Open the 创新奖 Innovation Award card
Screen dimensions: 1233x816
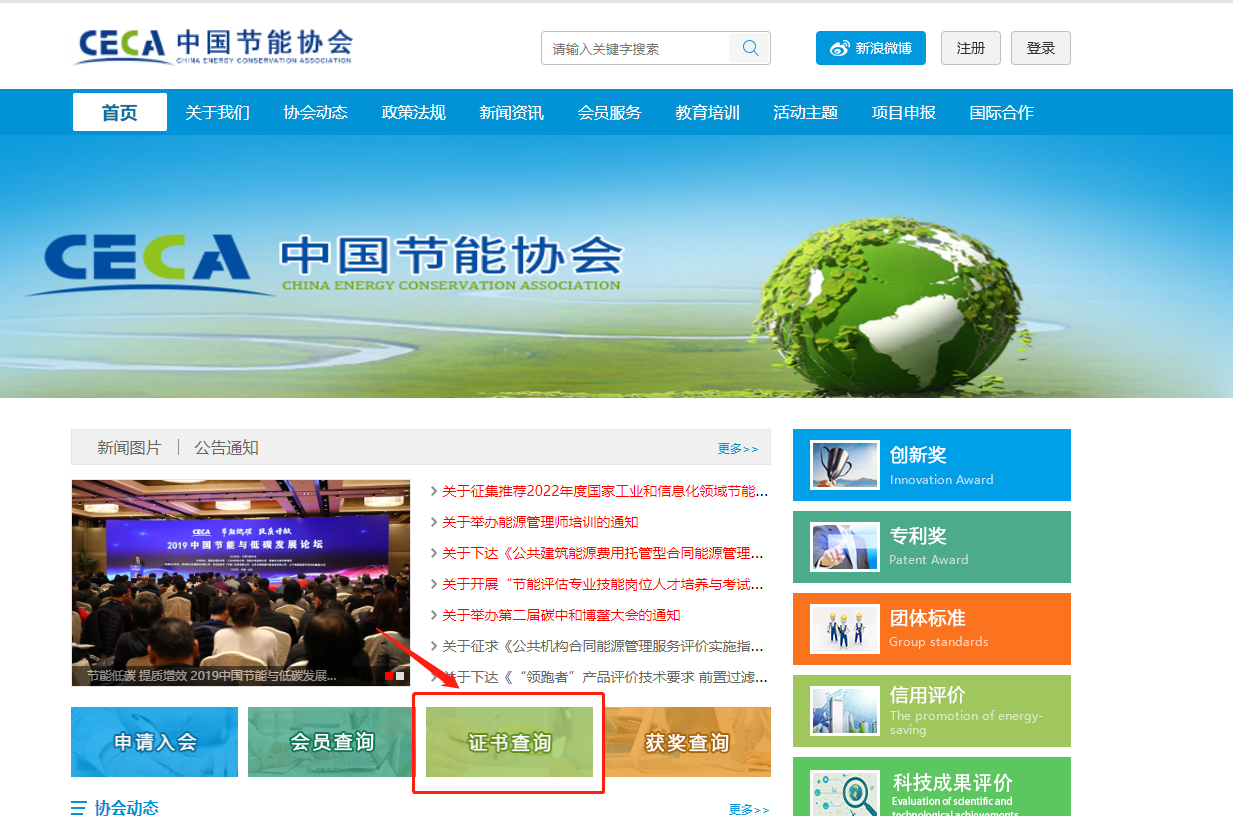click(932, 465)
